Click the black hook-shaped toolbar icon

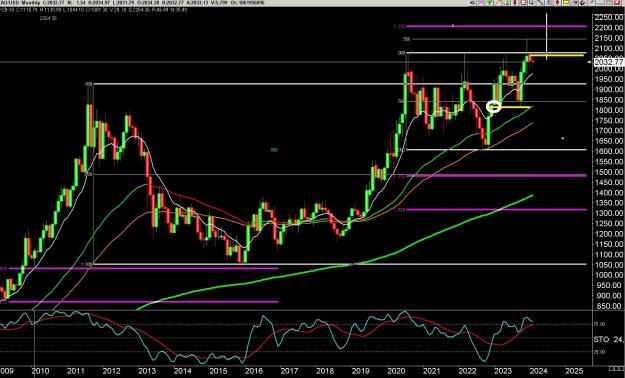(x=582, y=2)
